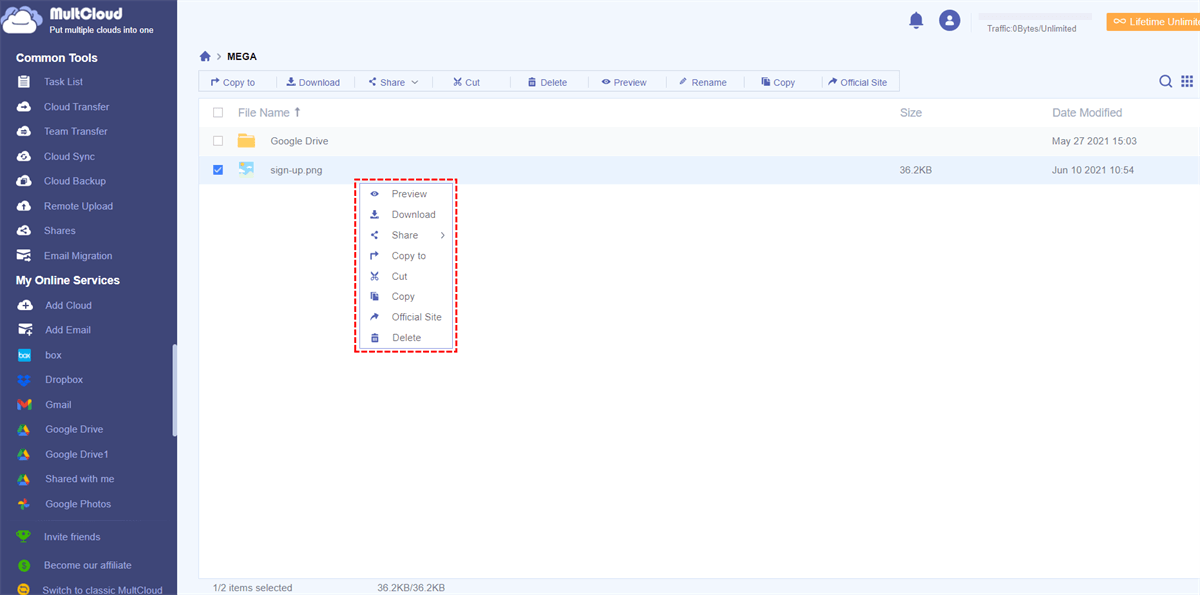The height and width of the screenshot is (595, 1200).
Task: Click Rename toolbar button
Action: [703, 82]
